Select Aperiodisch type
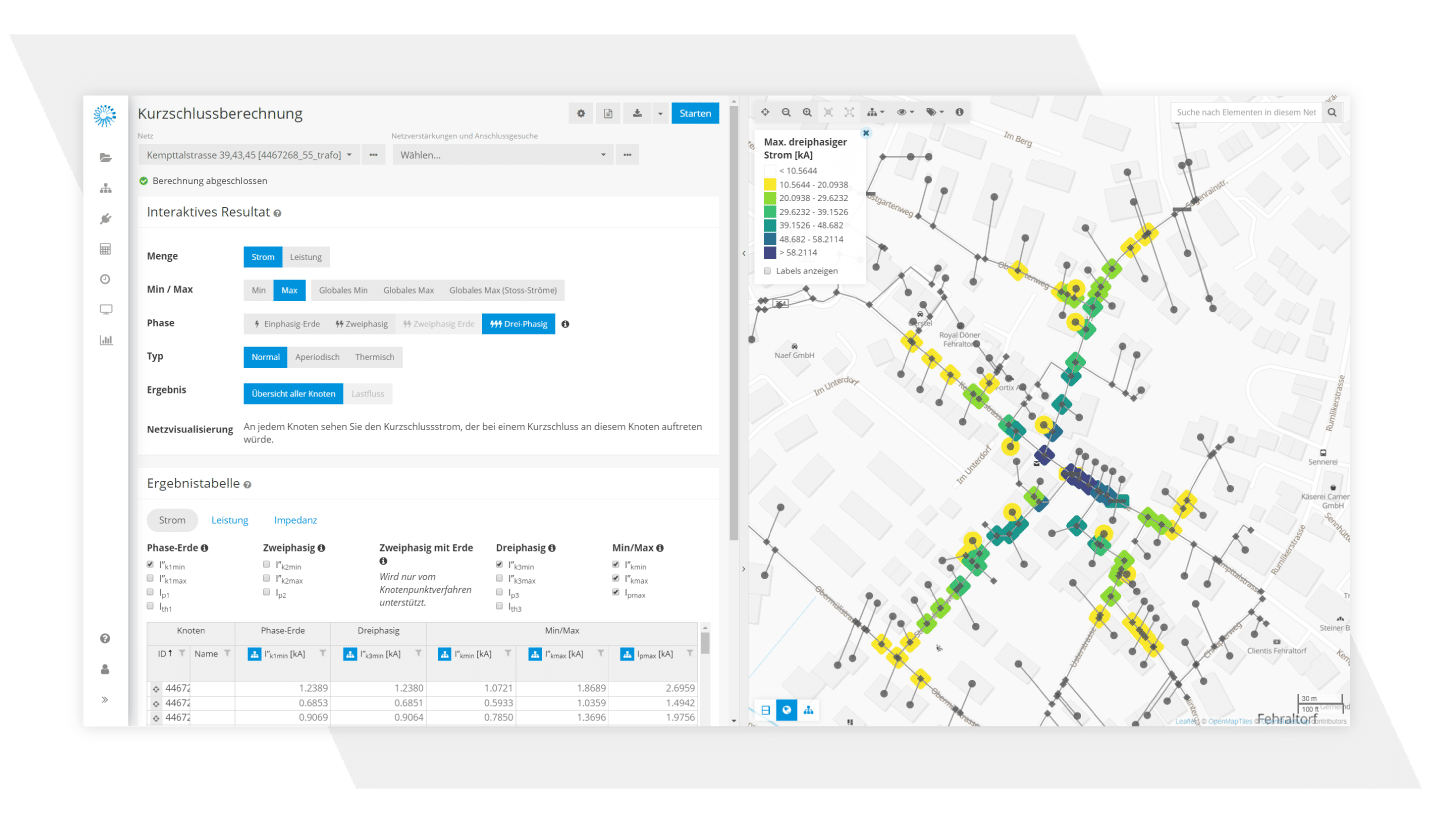The width and height of the screenshot is (1429, 821). [317, 357]
